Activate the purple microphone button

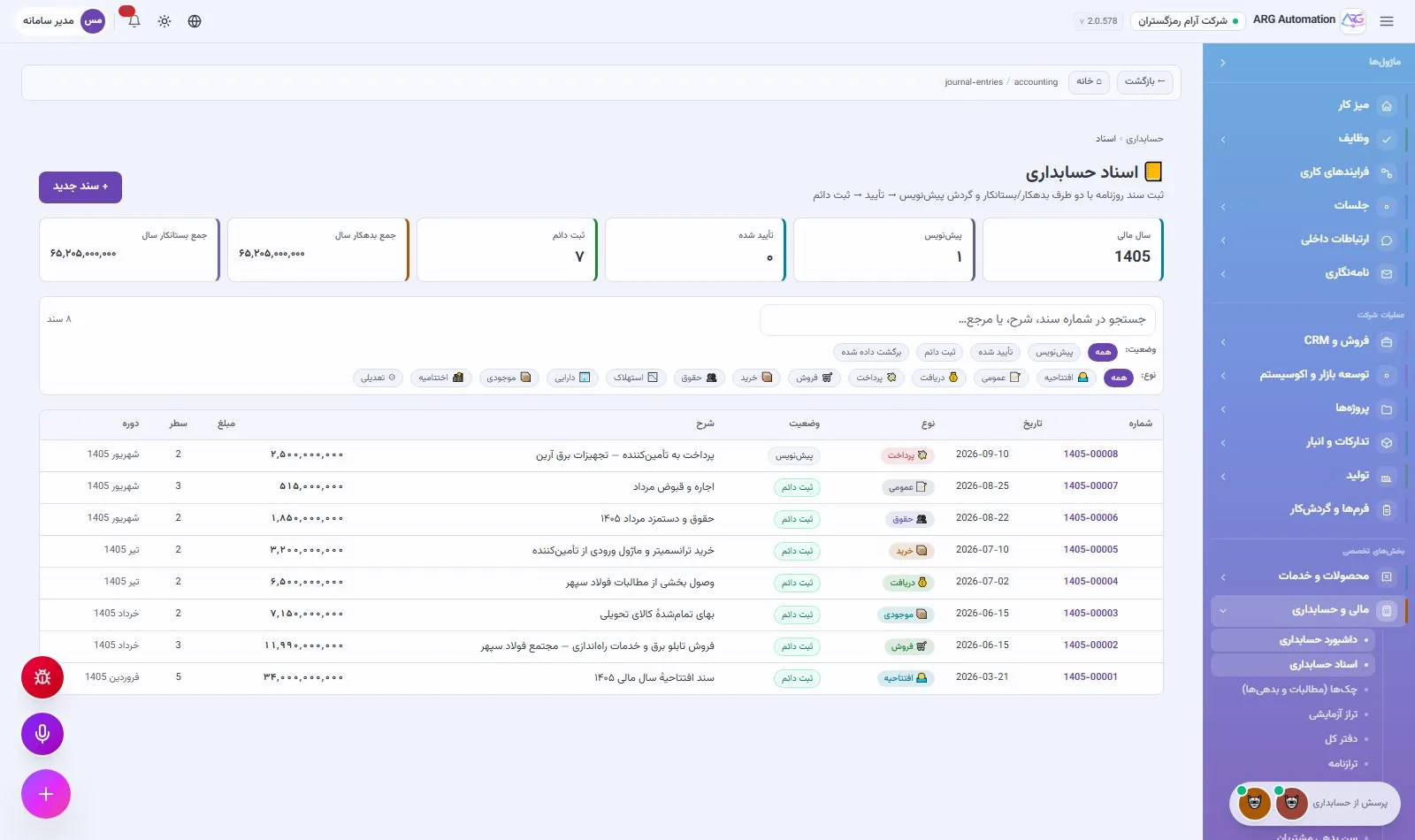42,734
